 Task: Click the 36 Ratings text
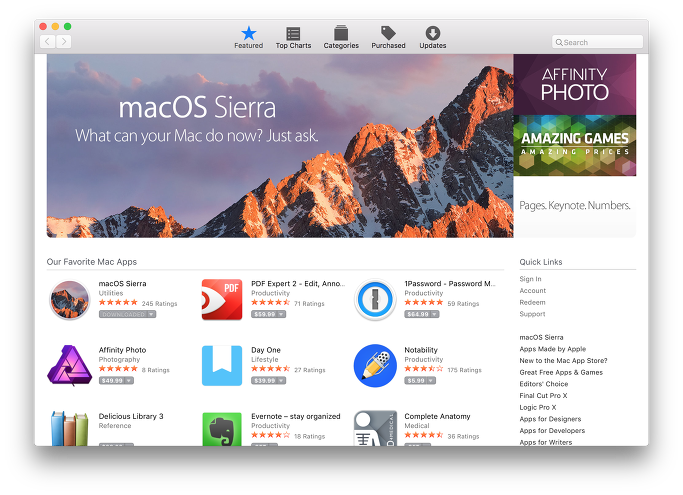tap(463, 436)
